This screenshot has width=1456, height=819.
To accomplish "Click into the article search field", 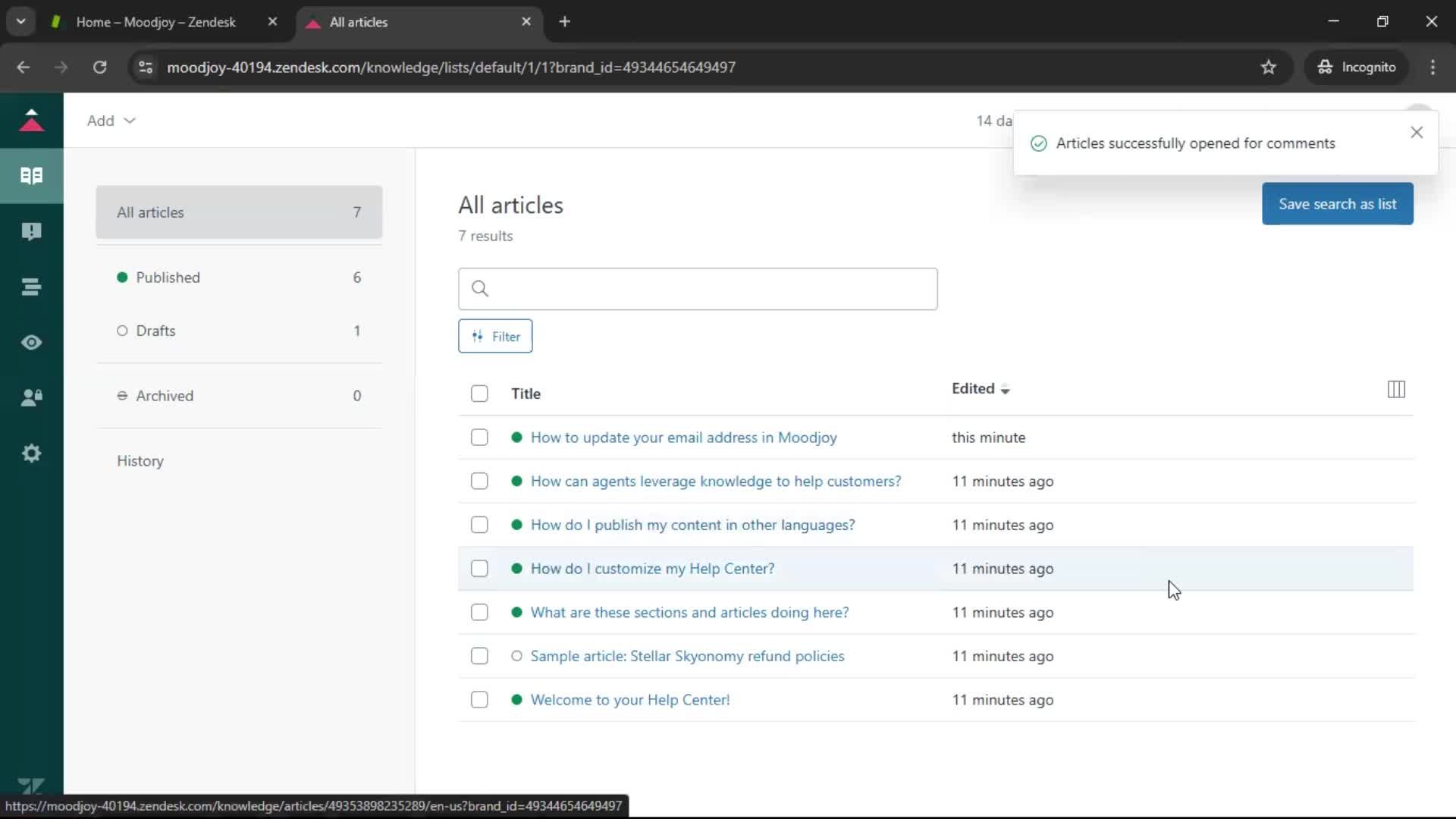I will pos(698,289).
